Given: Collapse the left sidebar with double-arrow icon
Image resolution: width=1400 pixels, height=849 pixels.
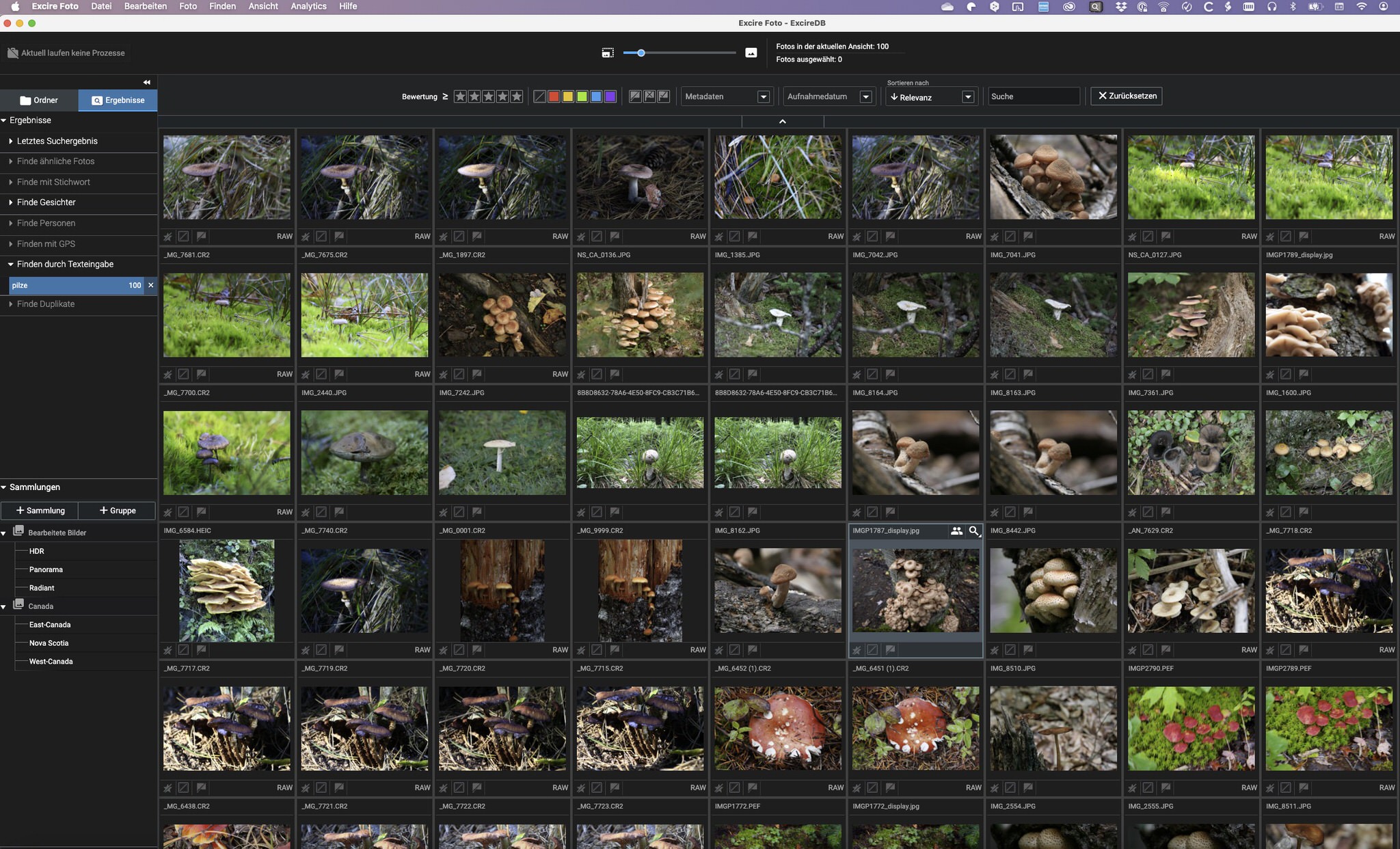Looking at the screenshot, I should 146,82.
